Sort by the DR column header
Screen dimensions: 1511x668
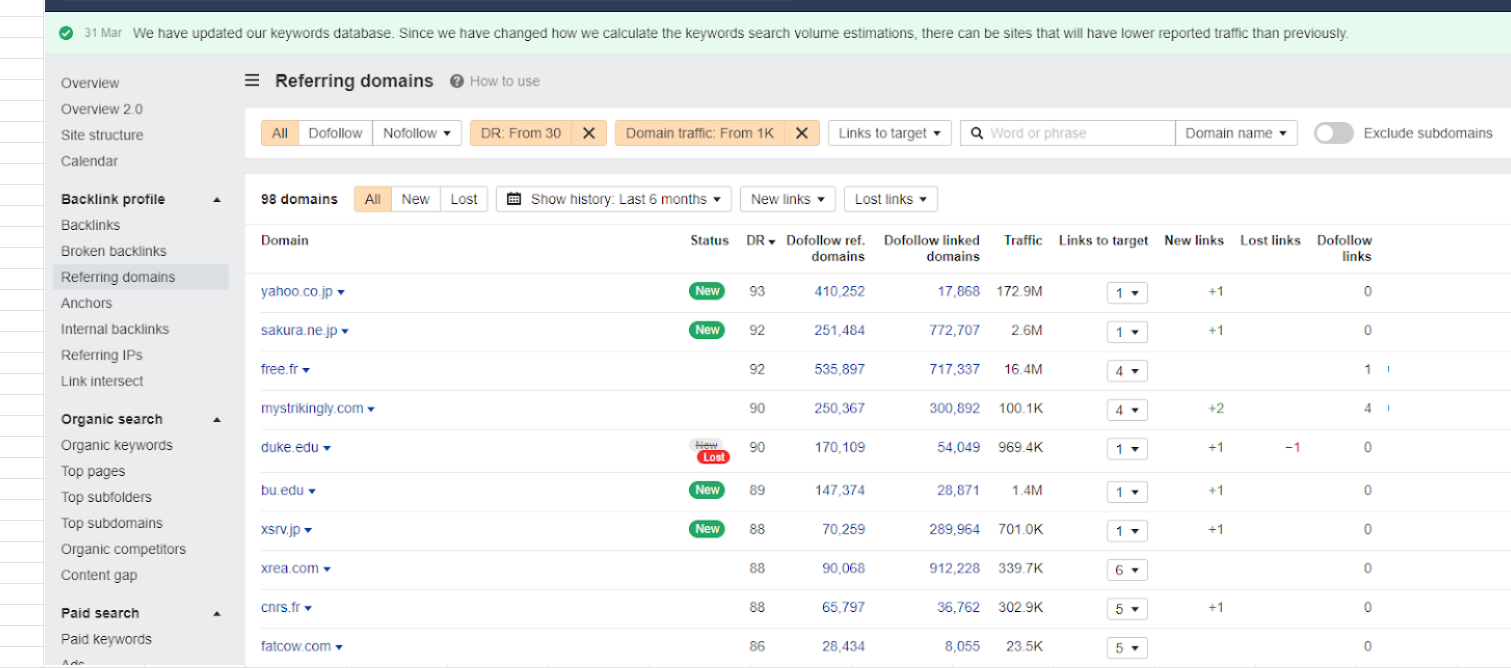tap(760, 241)
